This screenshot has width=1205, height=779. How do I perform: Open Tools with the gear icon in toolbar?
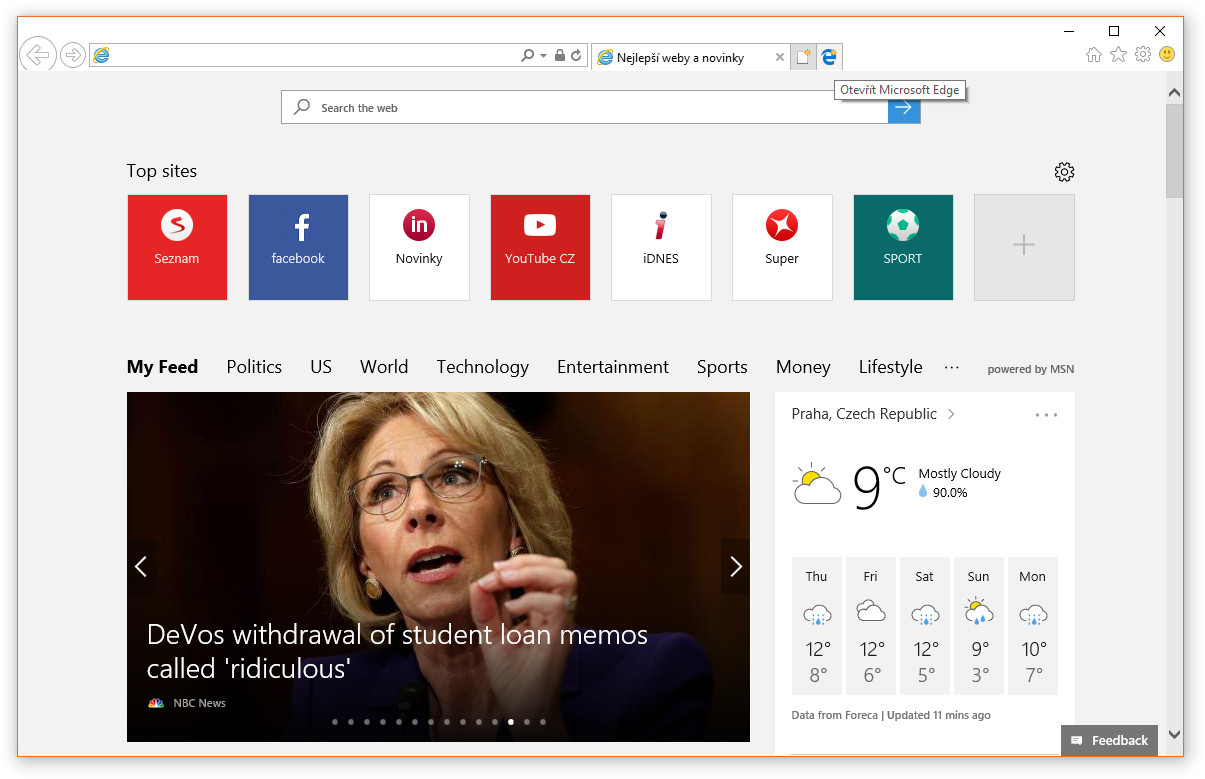(1143, 55)
